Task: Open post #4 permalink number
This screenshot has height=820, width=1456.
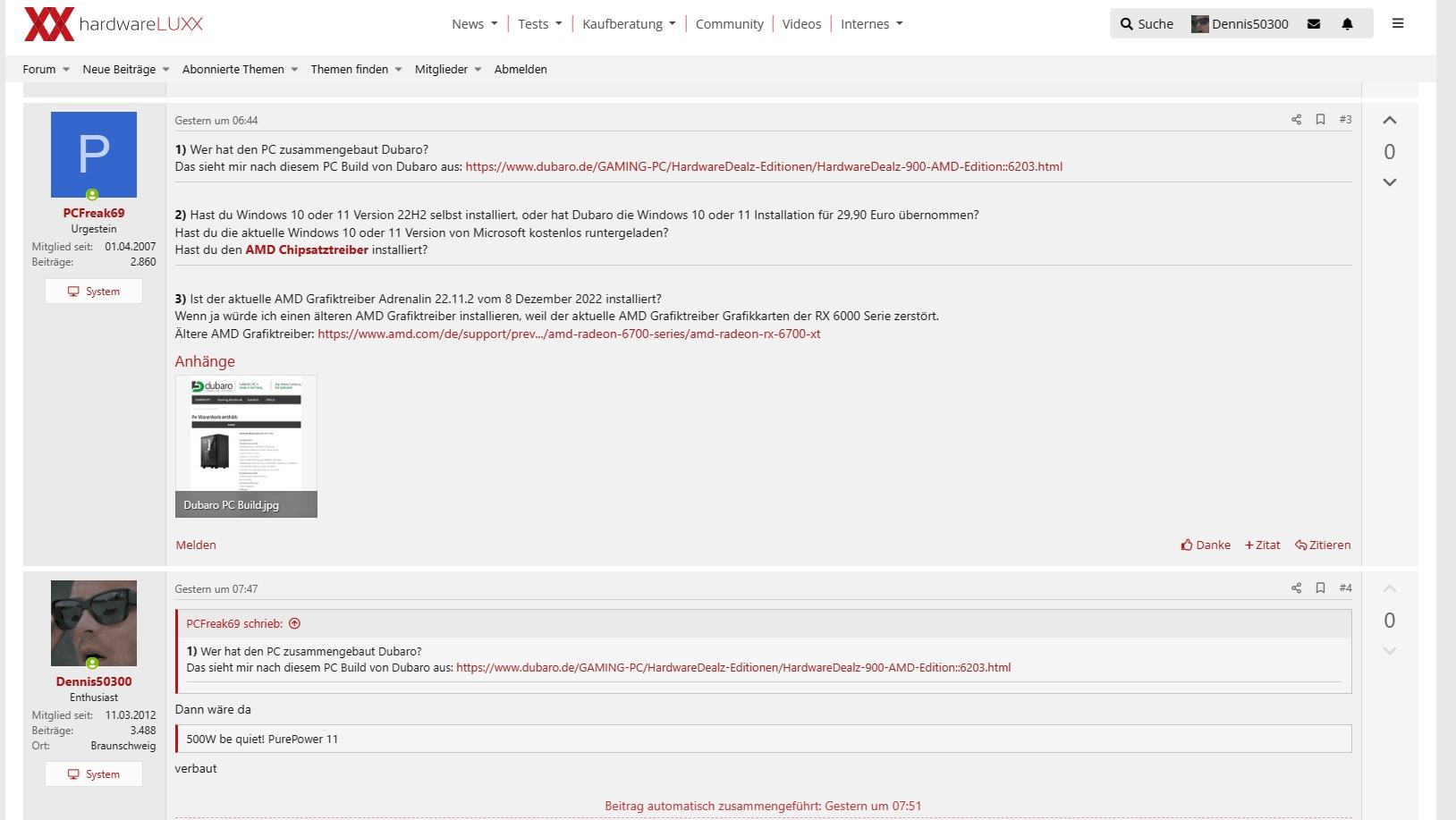Action: coord(1345,588)
